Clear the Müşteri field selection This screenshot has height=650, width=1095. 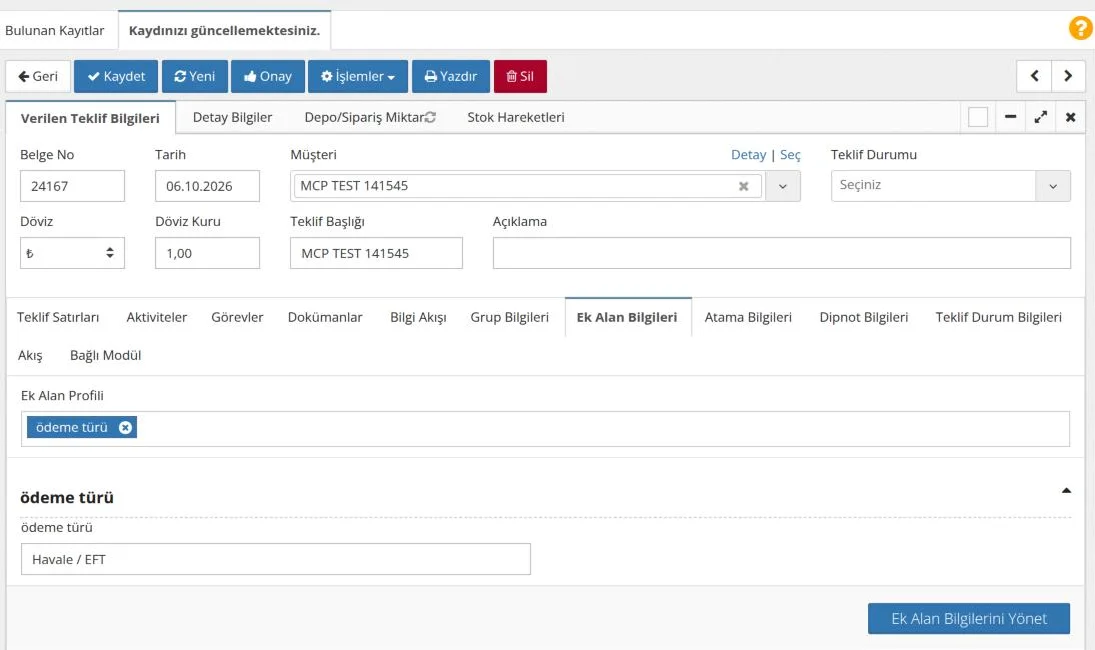point(744,186)
